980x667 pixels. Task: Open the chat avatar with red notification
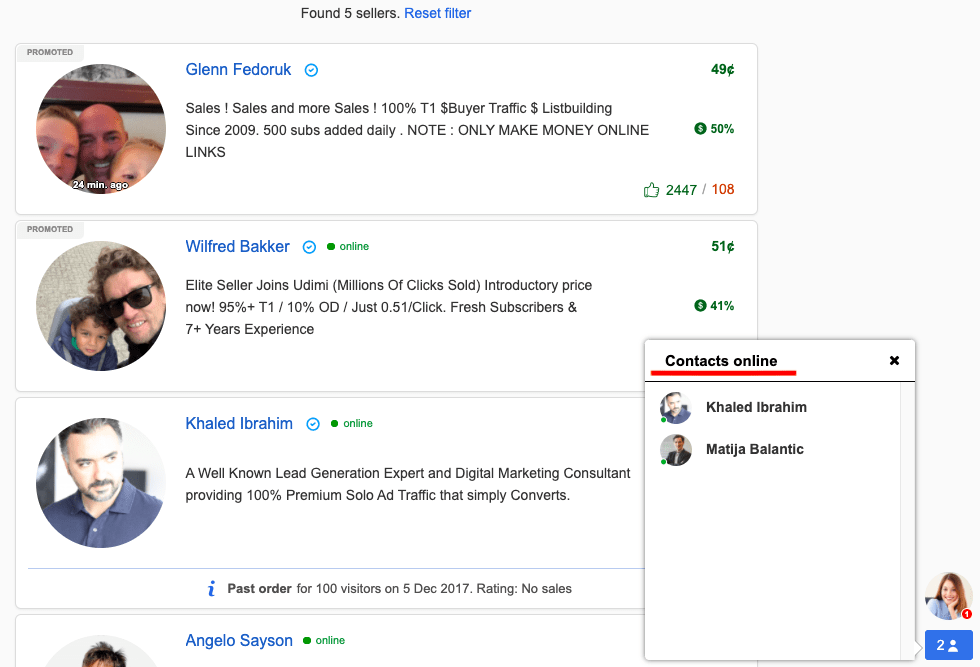click(947, 596)
